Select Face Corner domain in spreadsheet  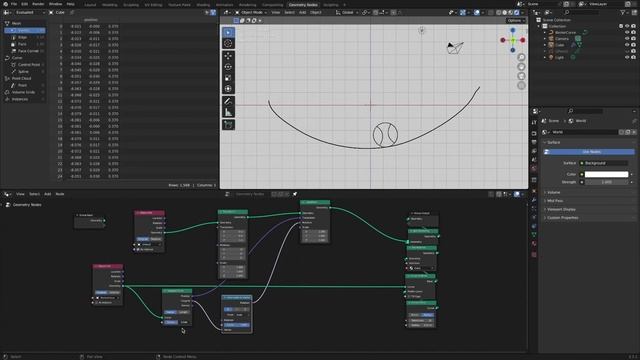tap(28, 51)
